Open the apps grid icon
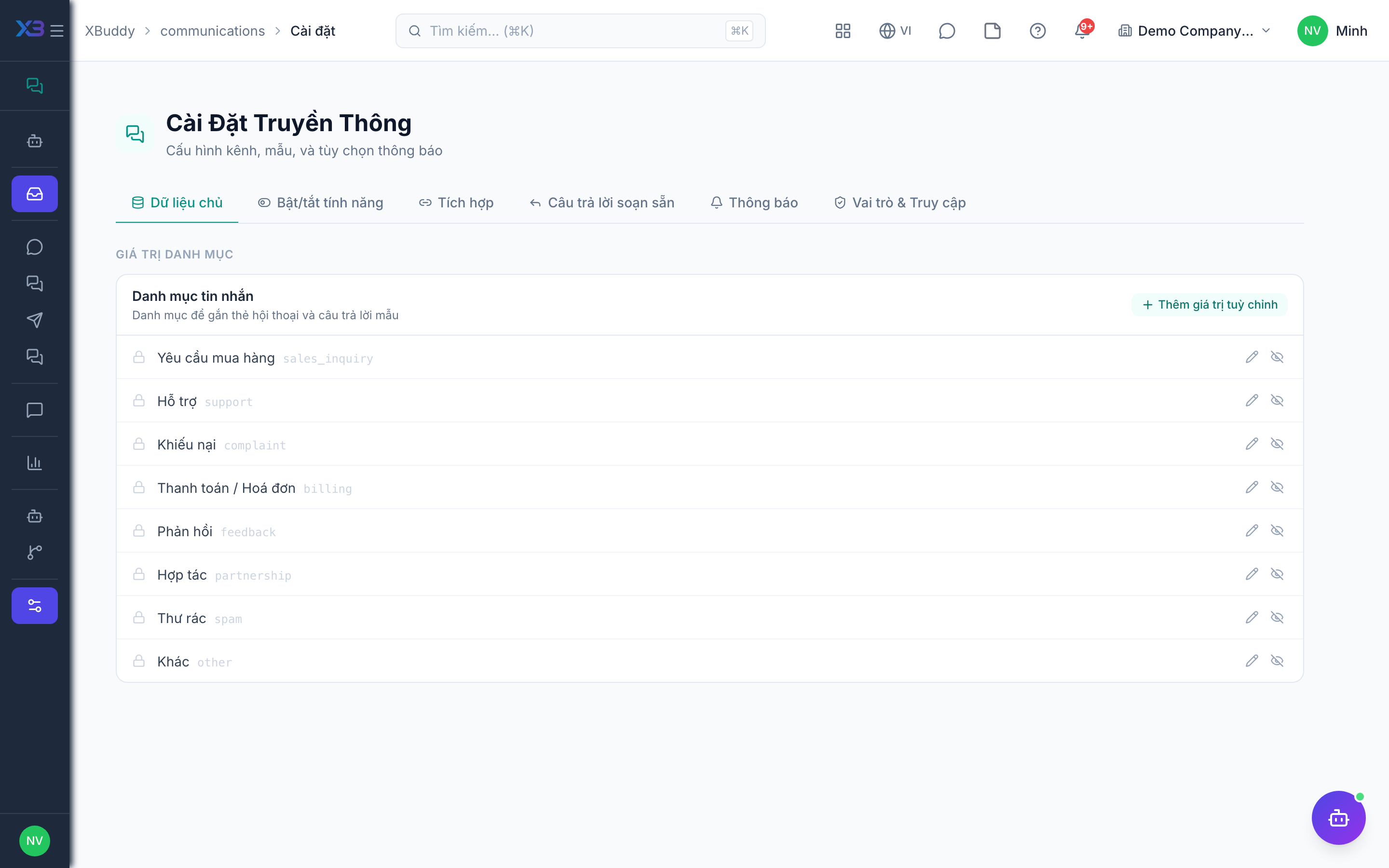The height and width of the screenshot is (868, 1389). (843, 31)
